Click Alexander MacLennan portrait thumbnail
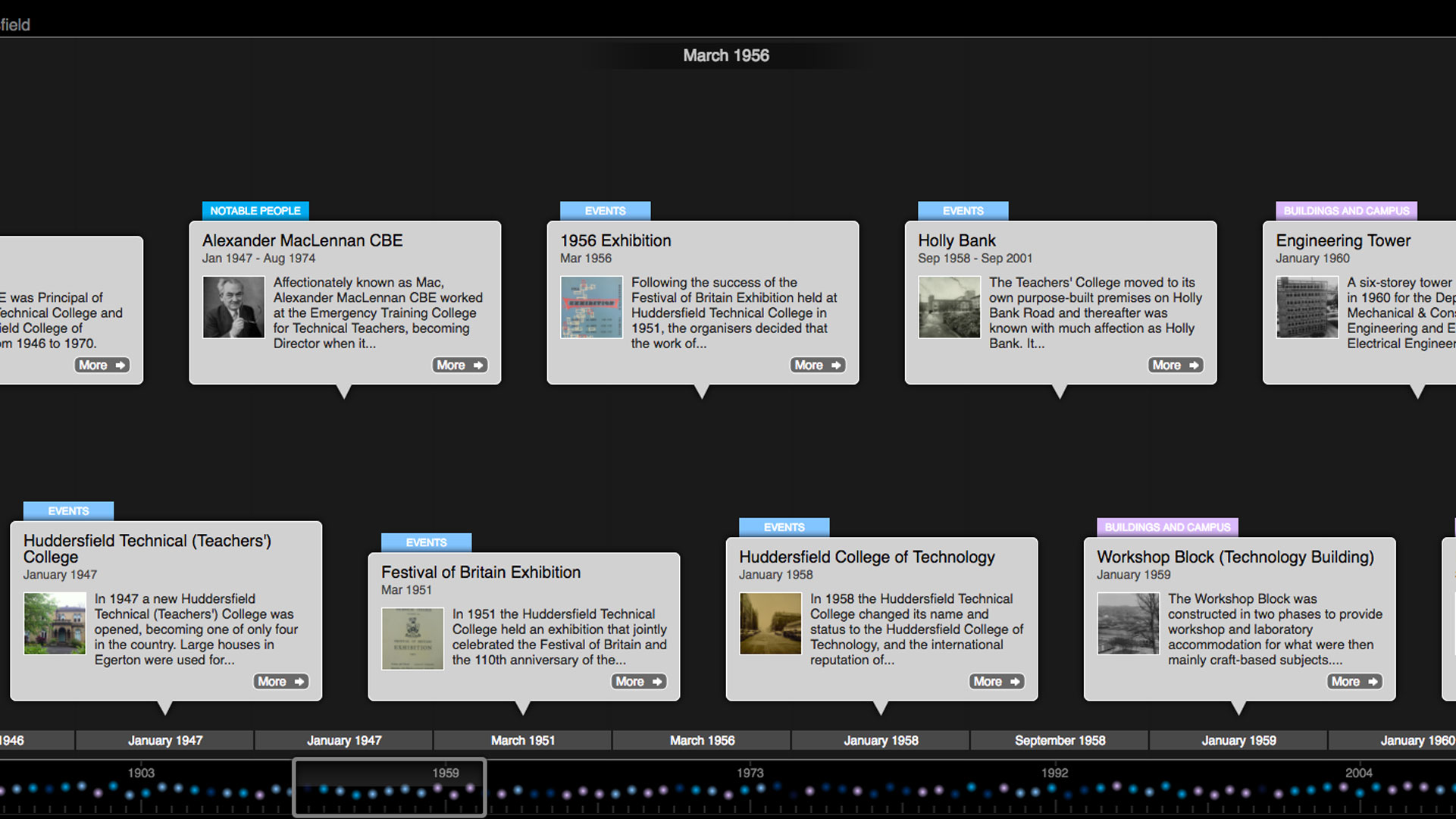The height and width of the screenshot is (819, 1456). (x=233, y=307)
